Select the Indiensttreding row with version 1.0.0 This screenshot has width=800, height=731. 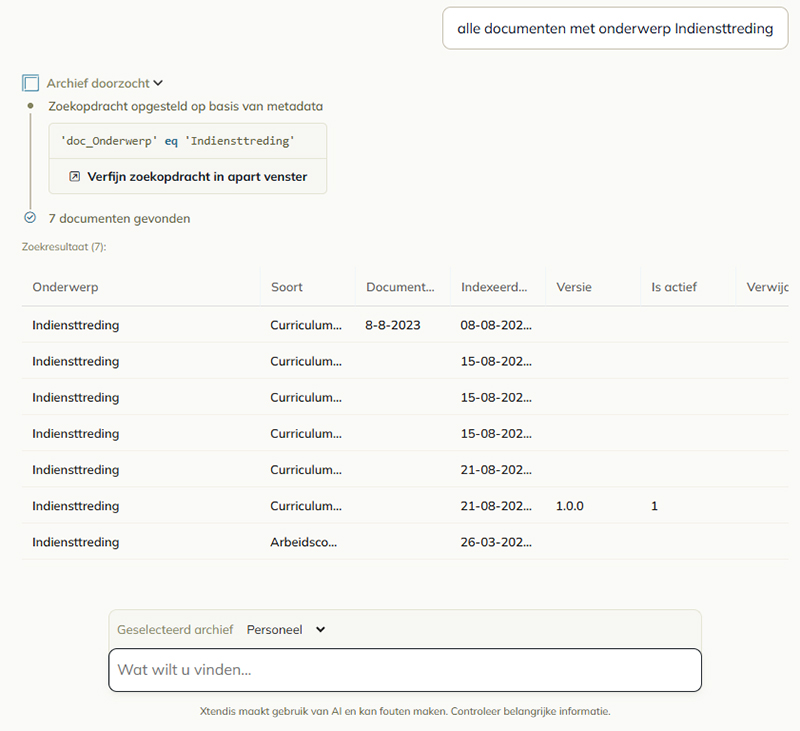pyautogui.click(x=405, y=506)
